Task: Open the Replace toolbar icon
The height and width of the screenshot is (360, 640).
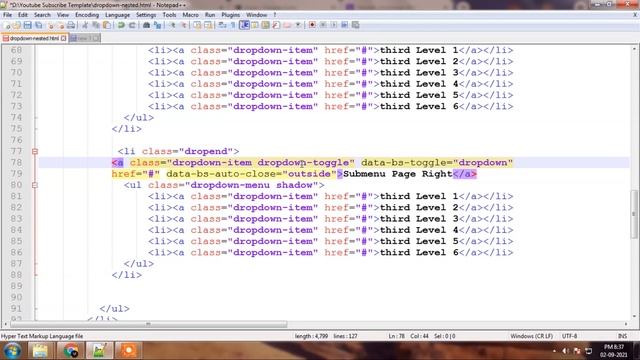Action: [x=158, y=25]
